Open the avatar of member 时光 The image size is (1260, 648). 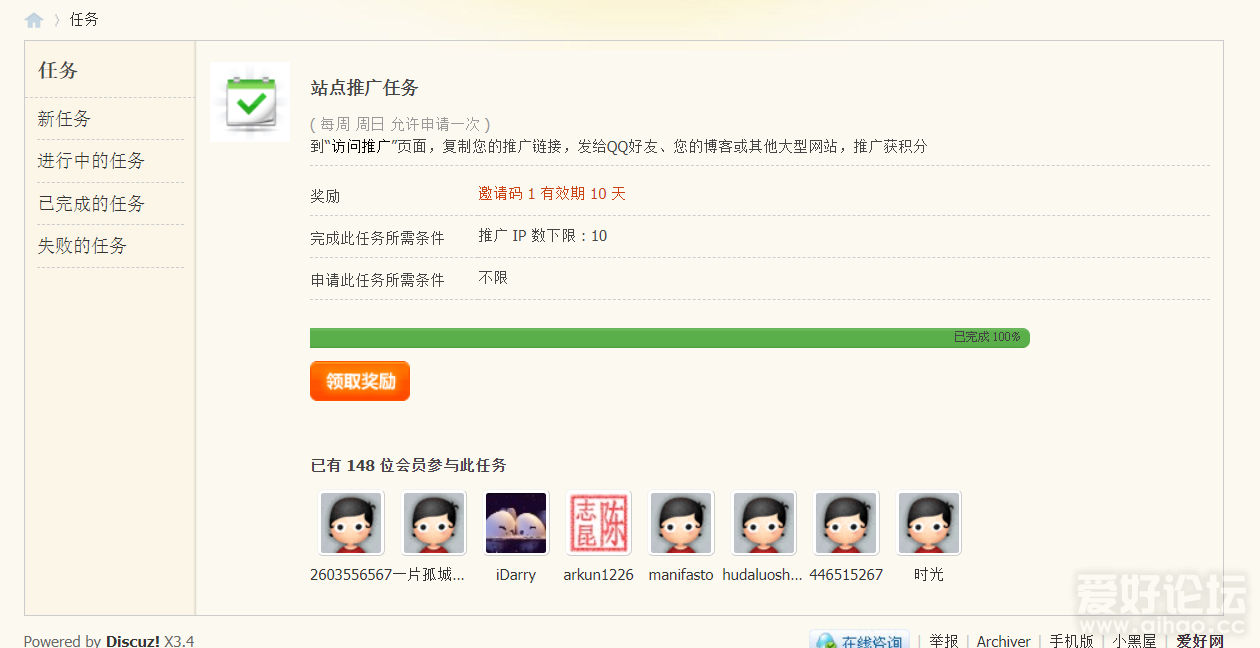pyautogui.click(x=929, y=523)
